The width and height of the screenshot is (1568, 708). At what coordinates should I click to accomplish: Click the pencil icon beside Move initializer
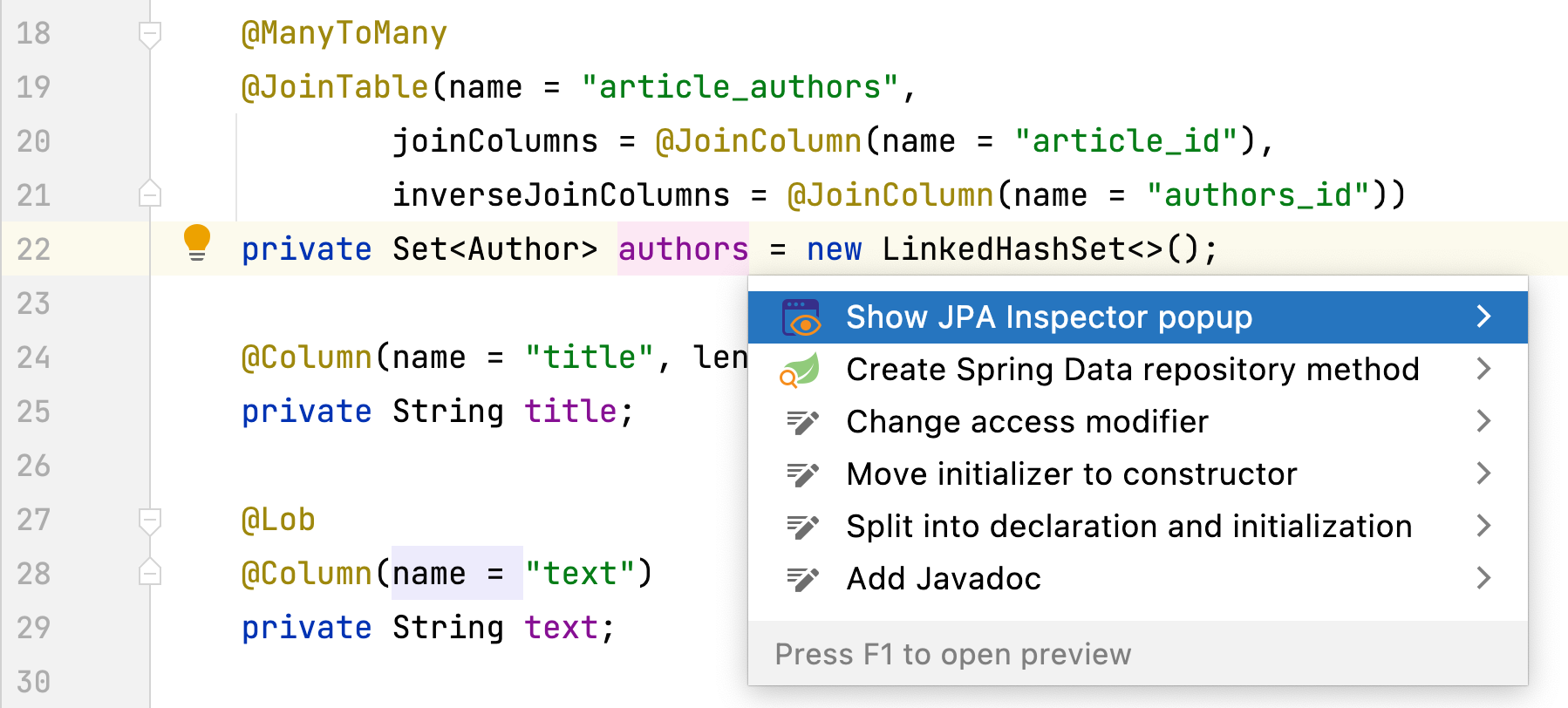(x=802, y=474)
